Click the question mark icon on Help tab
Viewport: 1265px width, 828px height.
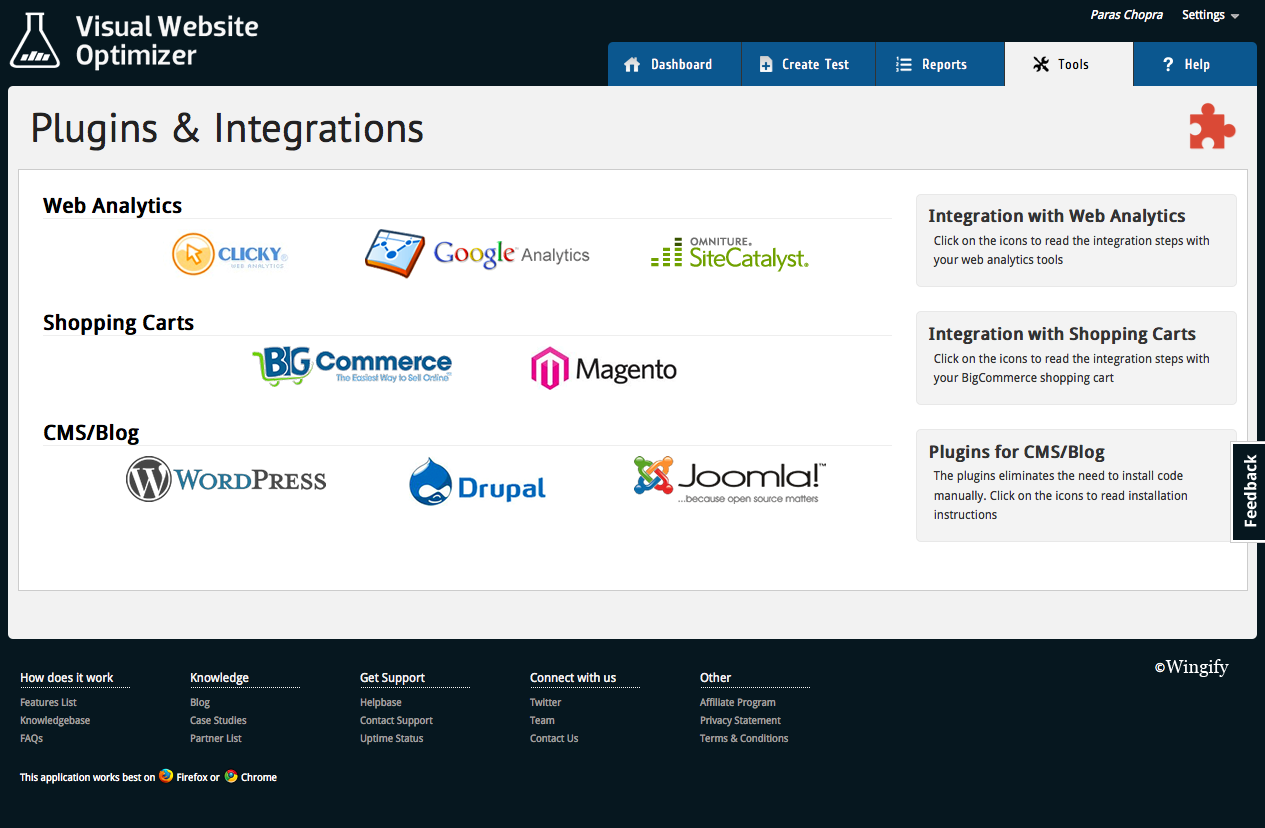(1168, 65)
